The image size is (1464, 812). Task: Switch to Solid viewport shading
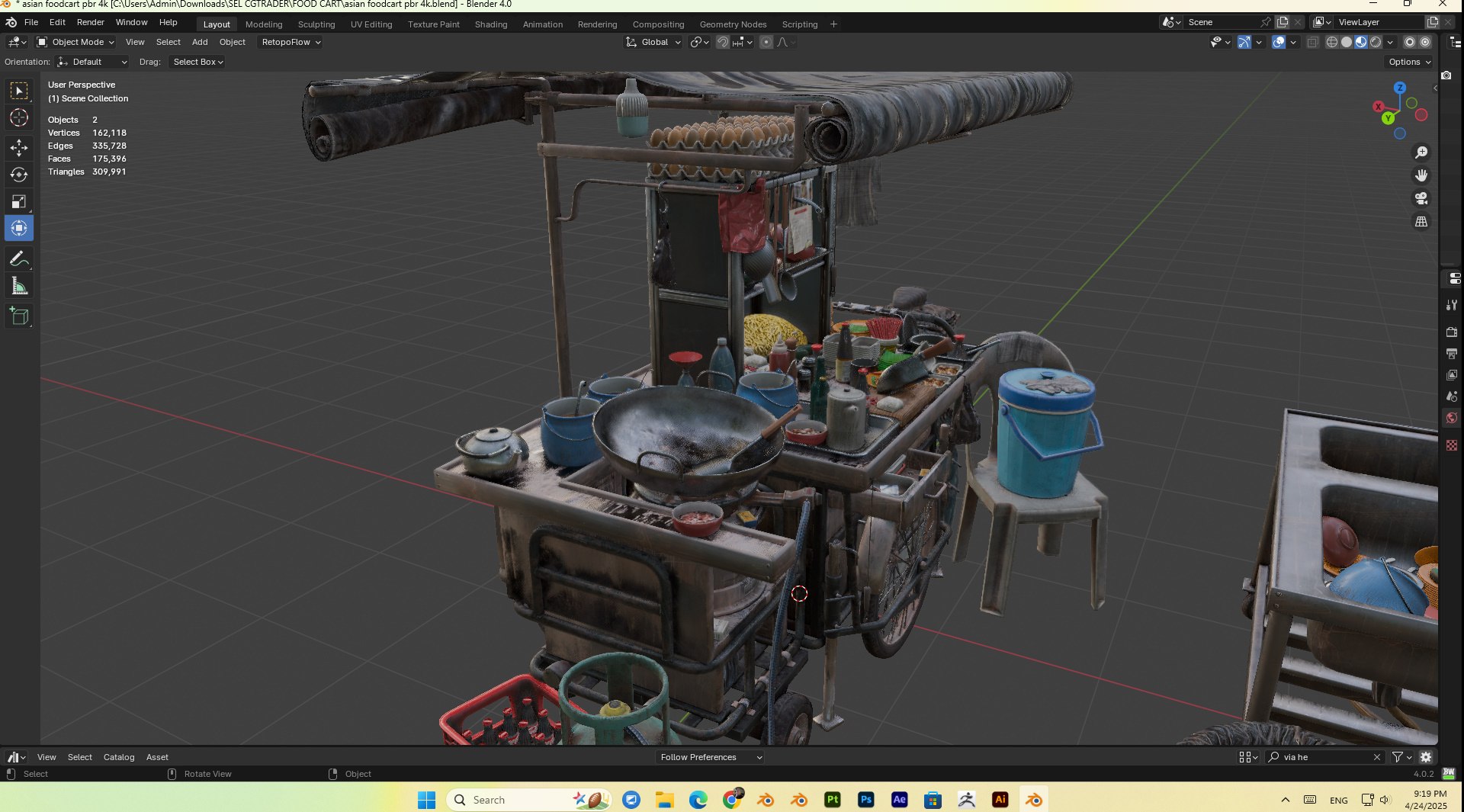(1347, 42)
